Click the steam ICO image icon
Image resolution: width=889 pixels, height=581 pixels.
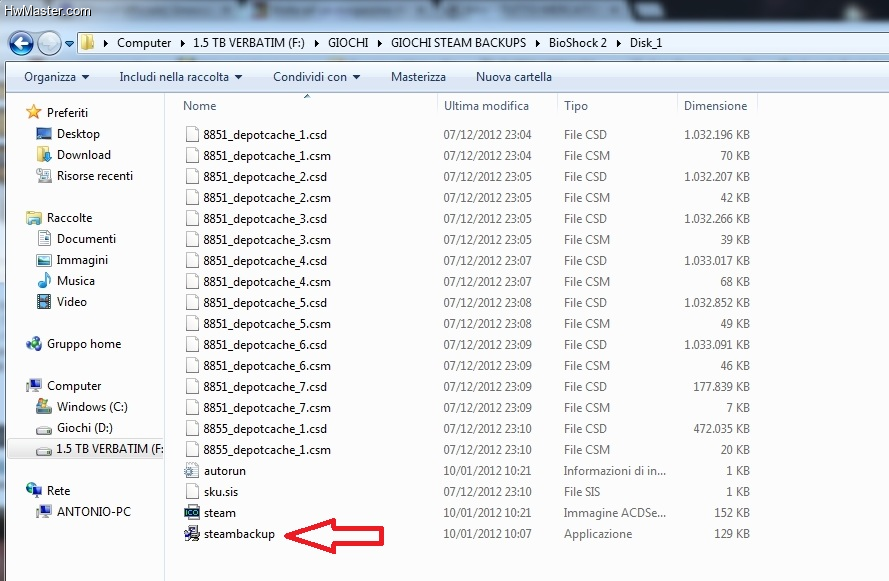tap(192, 512)
